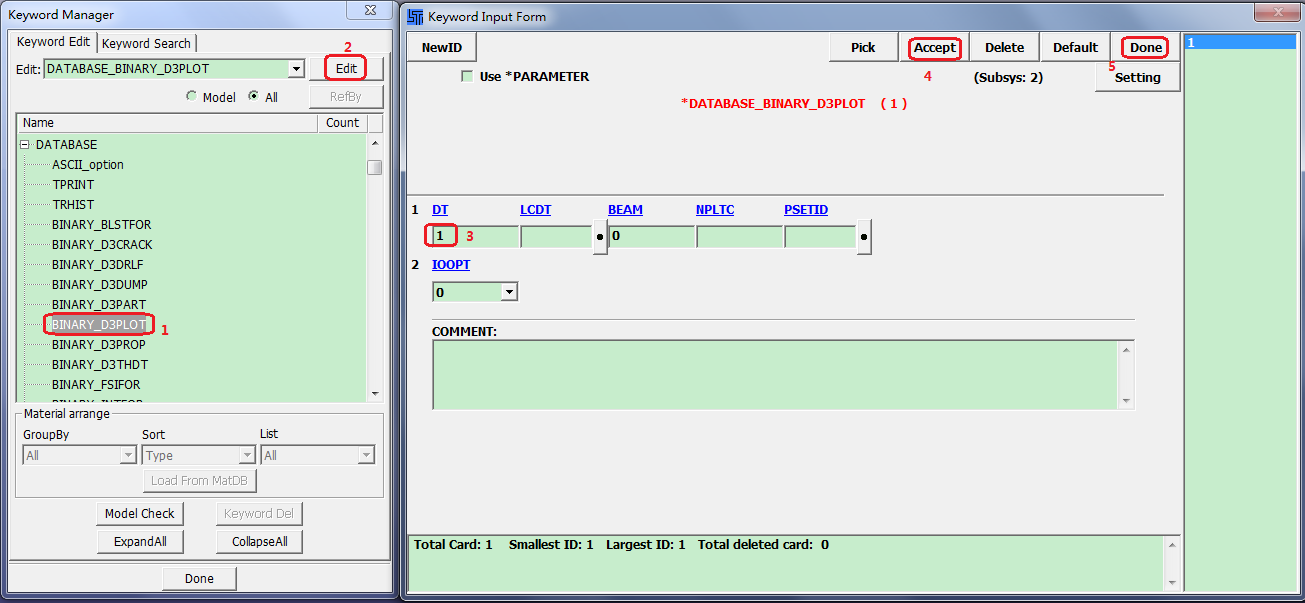Select the All radio button
The height and width of the screenshot is (603, 1305).
[253, 97]
